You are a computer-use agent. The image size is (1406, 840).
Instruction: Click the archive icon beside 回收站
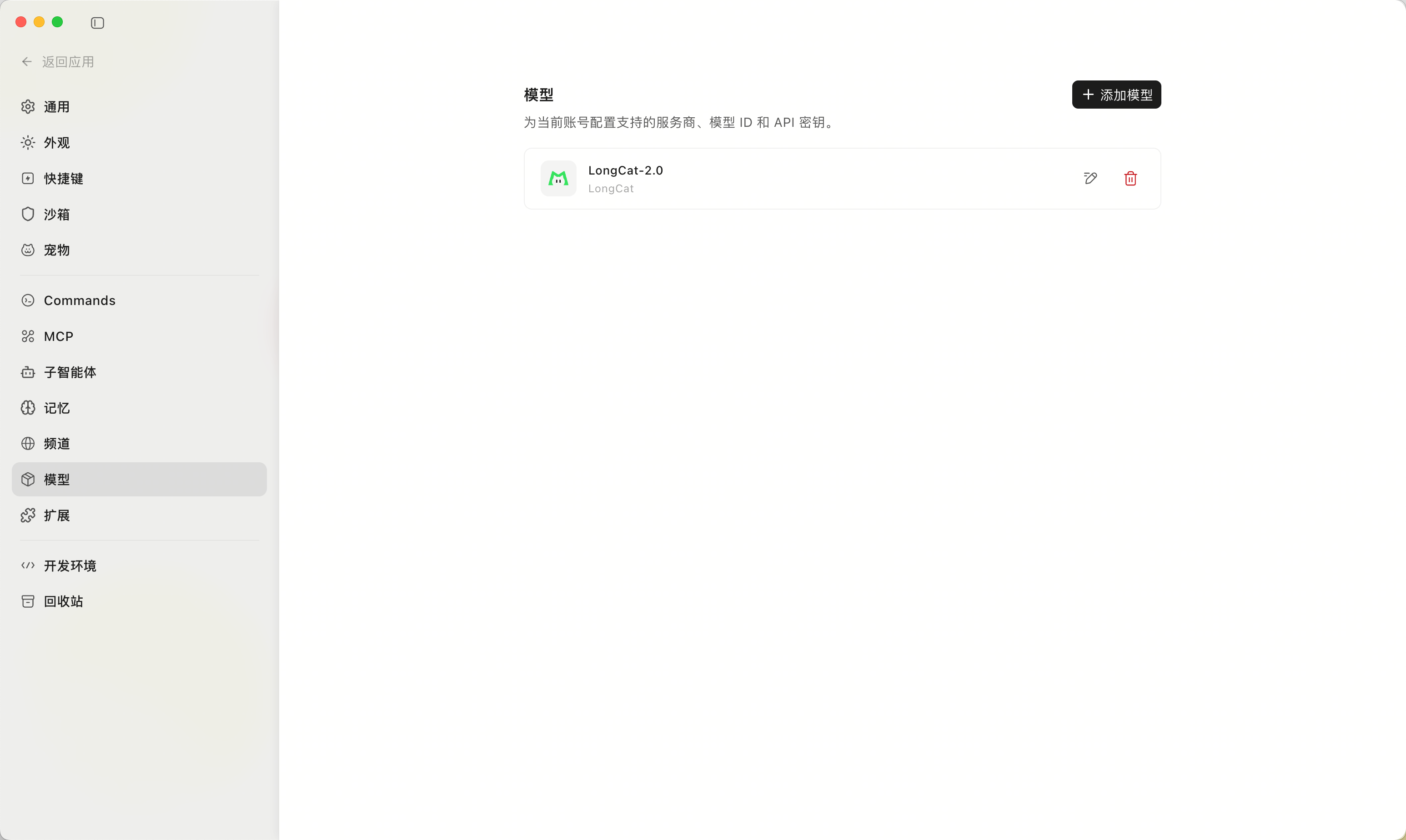[x=28, y=601]
